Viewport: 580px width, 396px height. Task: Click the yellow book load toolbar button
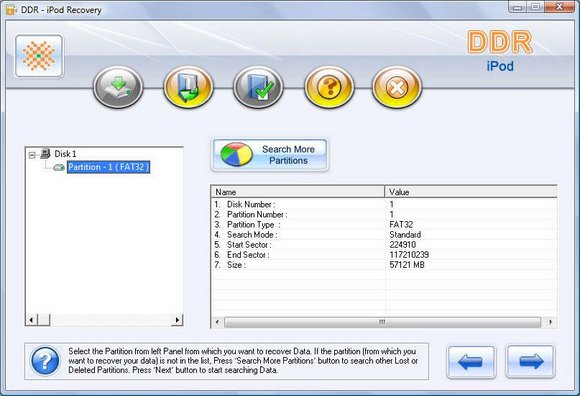pos(188,87)
